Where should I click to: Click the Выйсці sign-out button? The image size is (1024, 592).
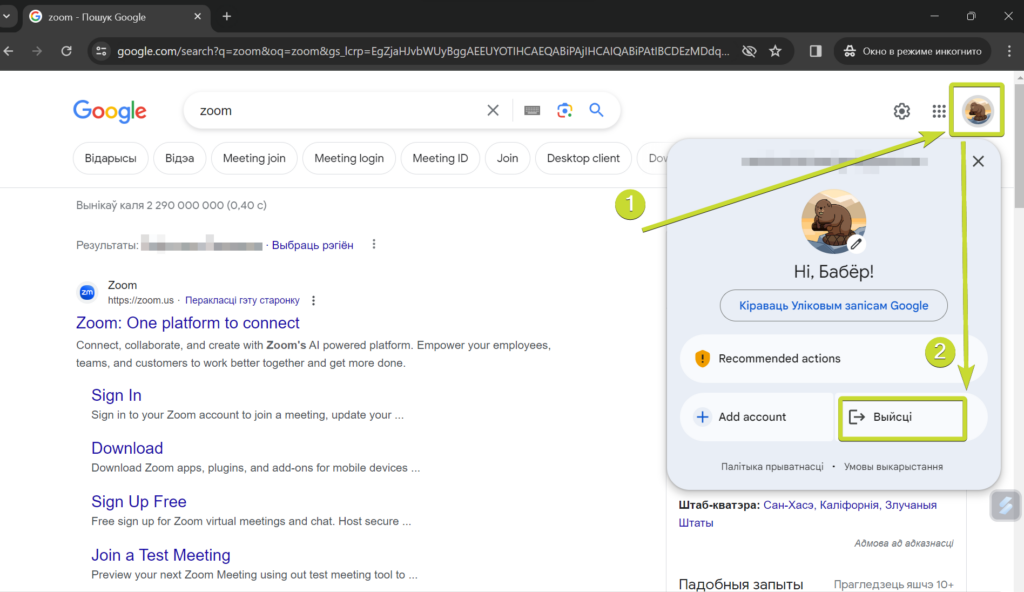pyautogui.click(x=902, y=417)
